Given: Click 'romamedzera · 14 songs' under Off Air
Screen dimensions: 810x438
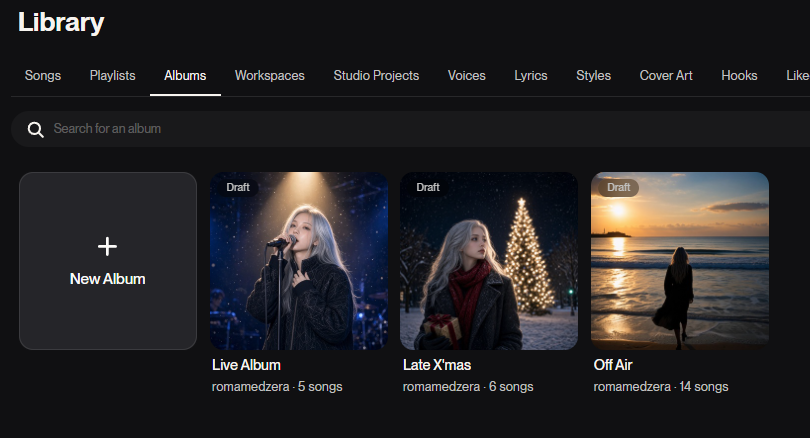Looking at the screenshot, I should pos(661,387).
